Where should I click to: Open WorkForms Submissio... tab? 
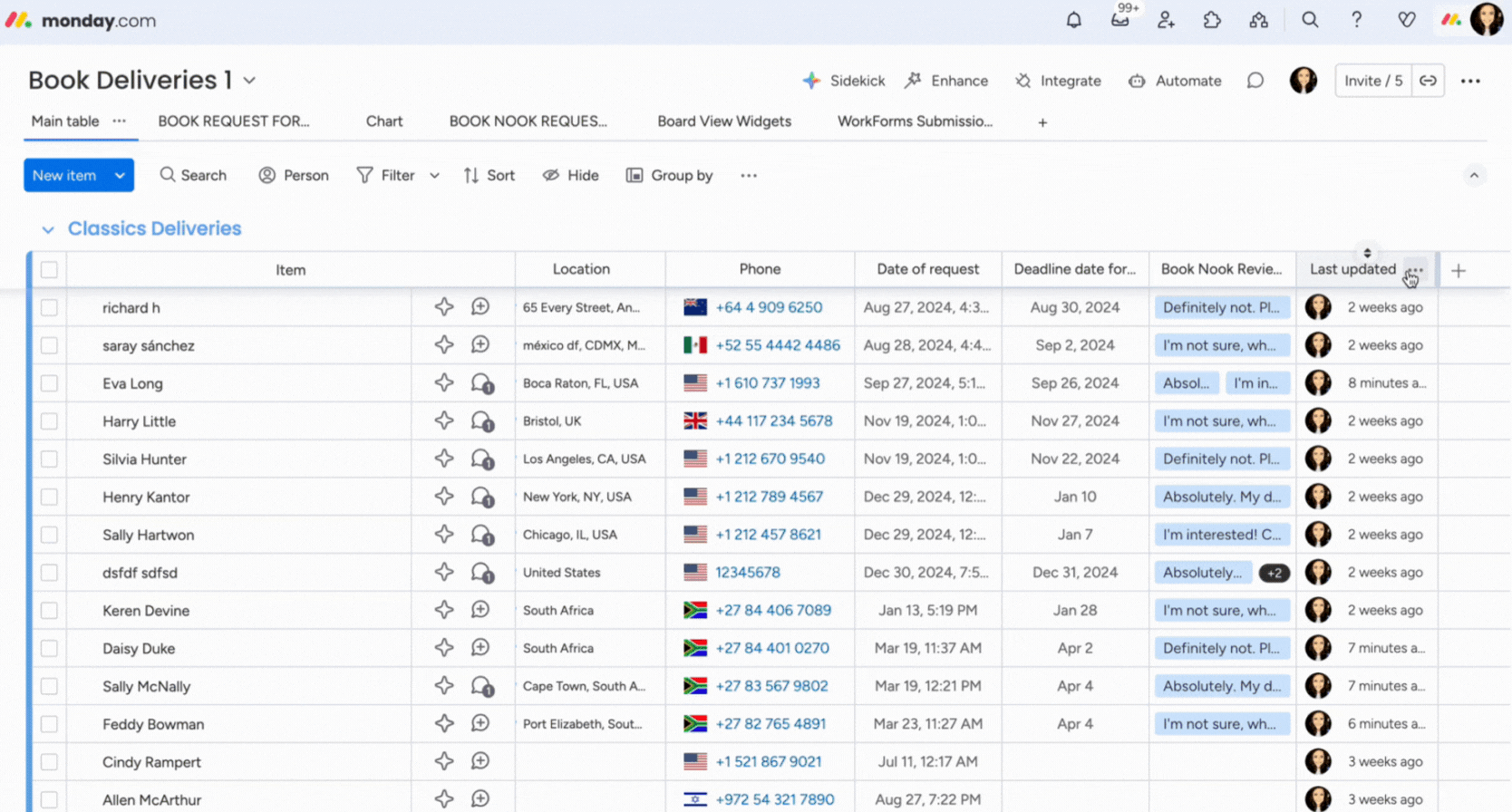click(915, 121)
